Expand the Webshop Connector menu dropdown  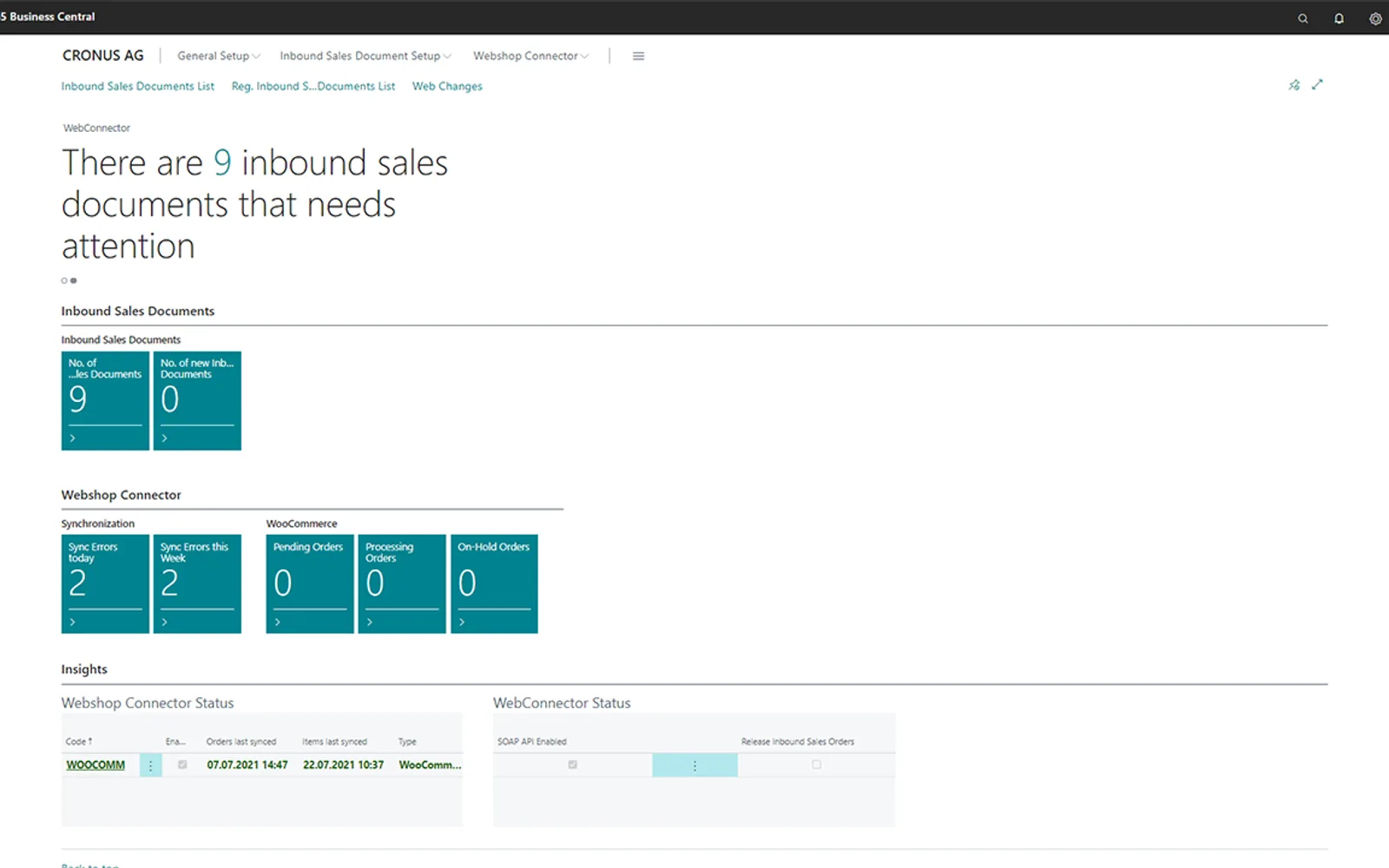point(530,56)
